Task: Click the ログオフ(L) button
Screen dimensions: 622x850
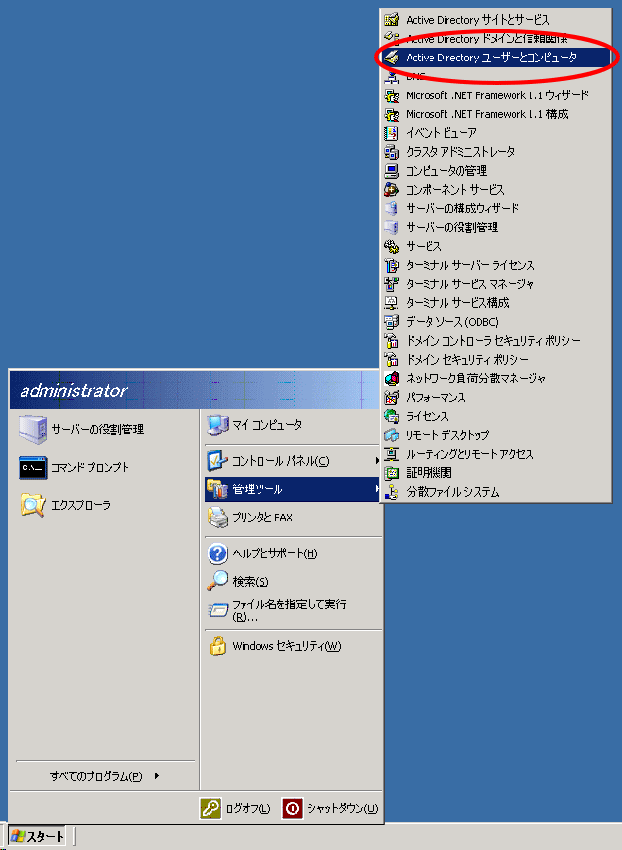Action: pyautogui.click(x=235, y=809)
